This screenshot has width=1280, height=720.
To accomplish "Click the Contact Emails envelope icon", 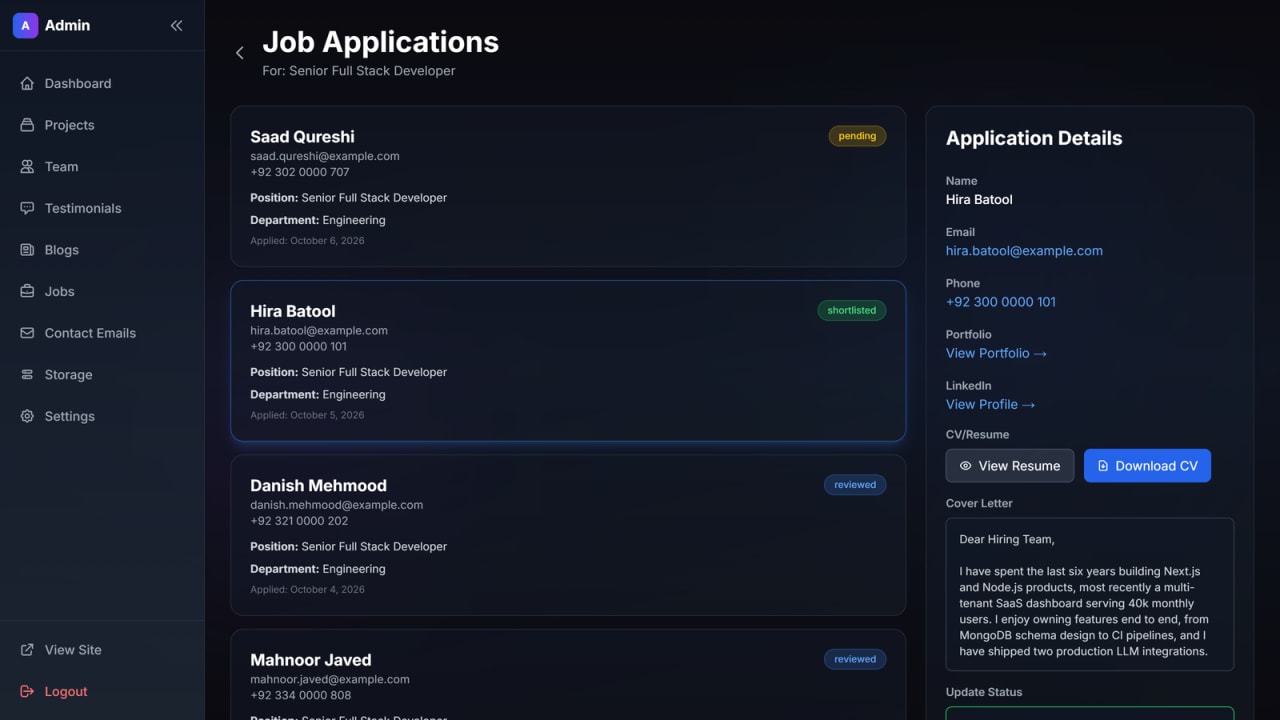I will [x=27, y=333].
